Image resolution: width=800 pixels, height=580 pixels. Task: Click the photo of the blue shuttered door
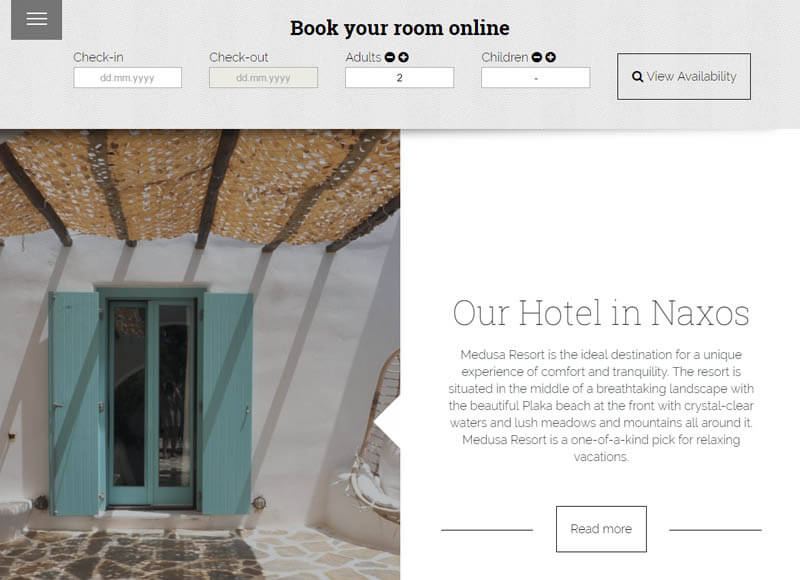pyautogui.click(x=200, y=355)
